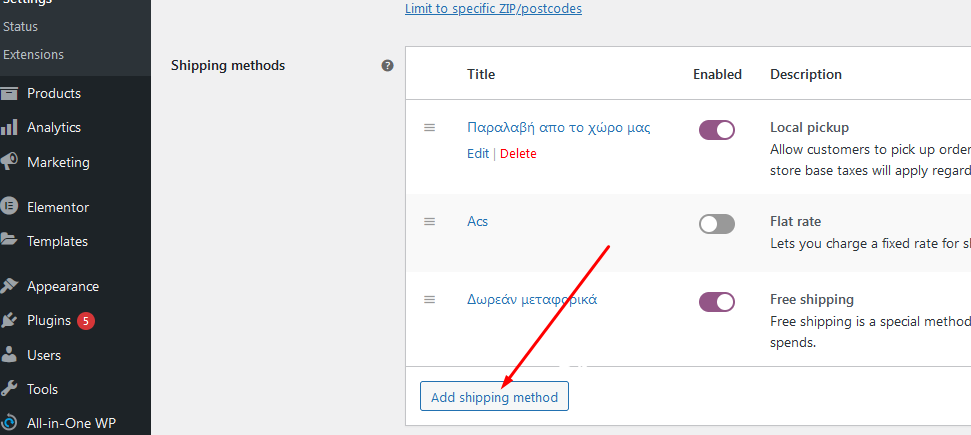Screen dimensions: 971x435
Task: Click the red Delete link for local pickup
Action: 518,153
